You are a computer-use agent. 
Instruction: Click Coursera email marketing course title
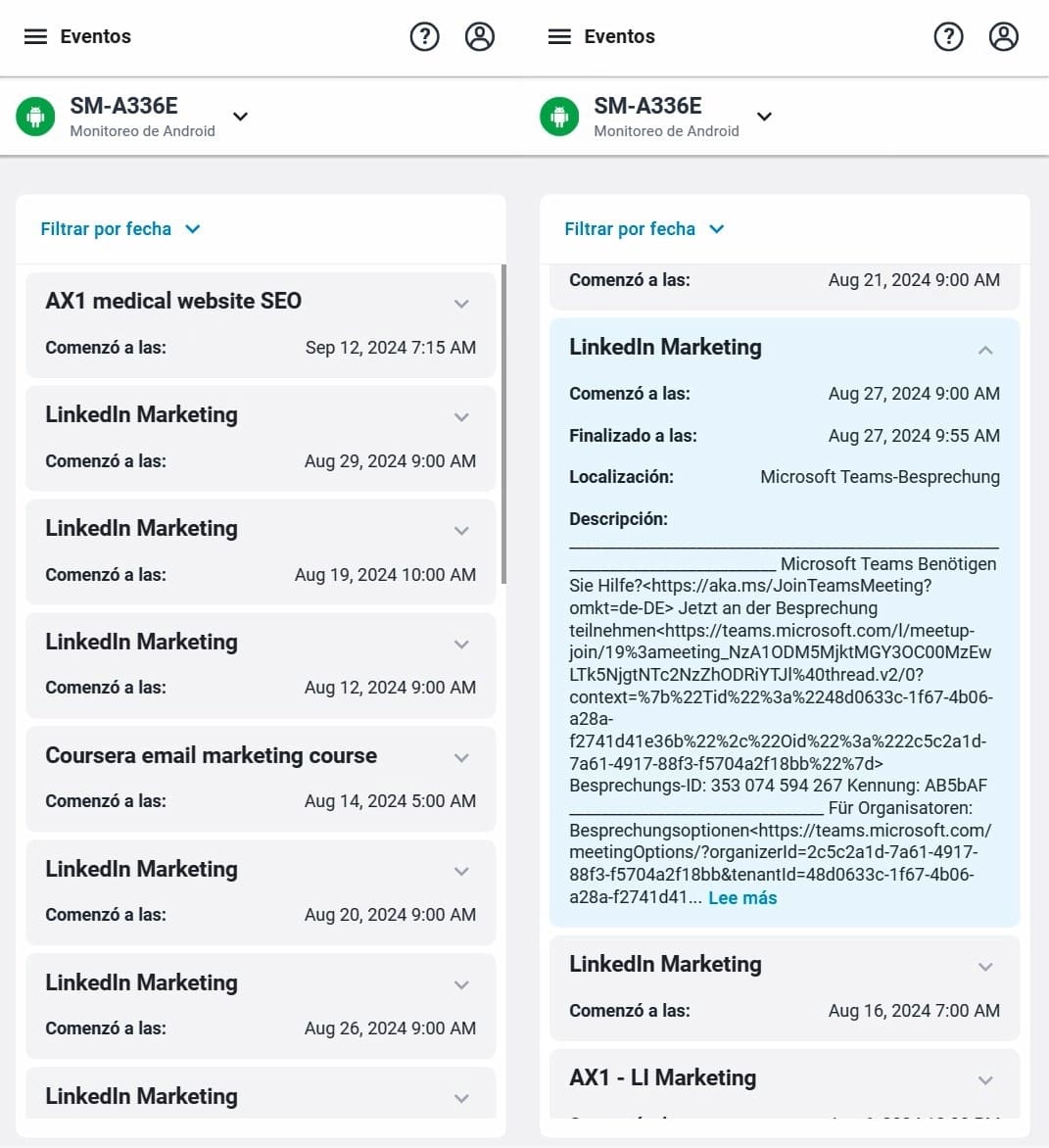pos(211,755)
